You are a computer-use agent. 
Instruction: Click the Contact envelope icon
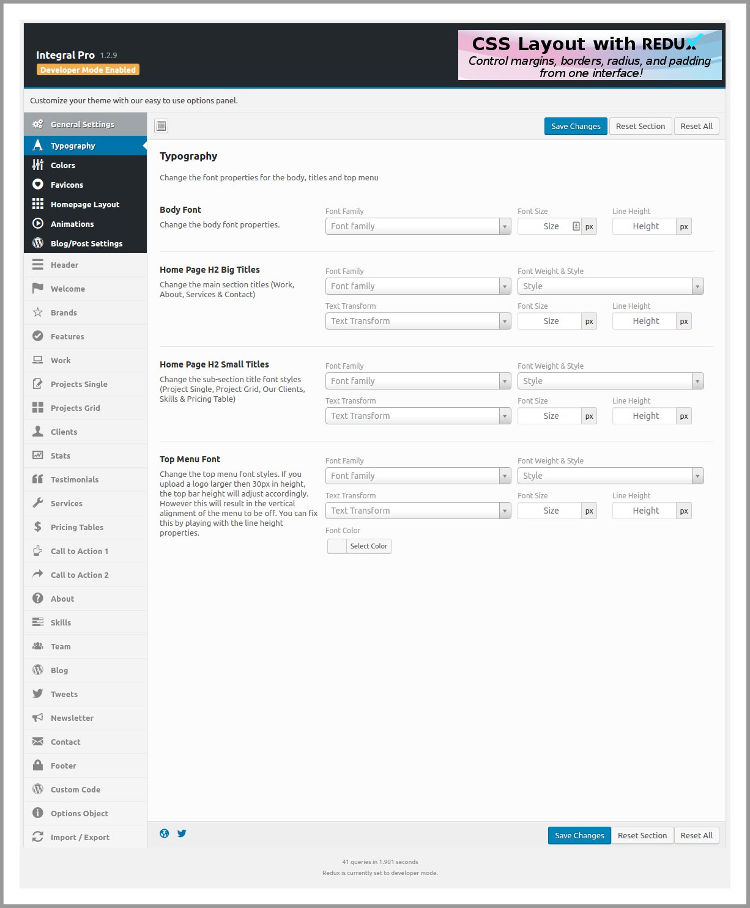click(38, 741)
